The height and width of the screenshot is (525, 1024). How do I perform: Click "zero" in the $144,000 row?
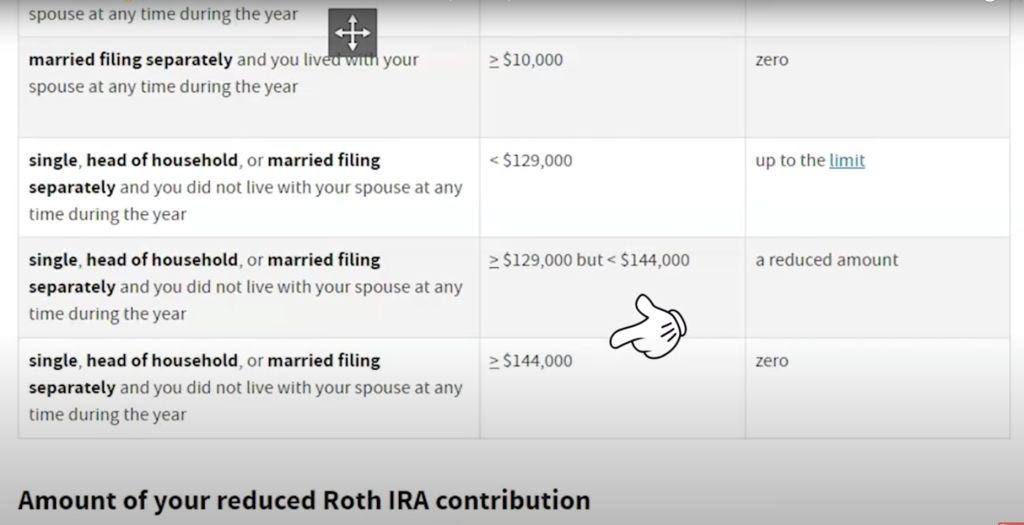(772, 360)
